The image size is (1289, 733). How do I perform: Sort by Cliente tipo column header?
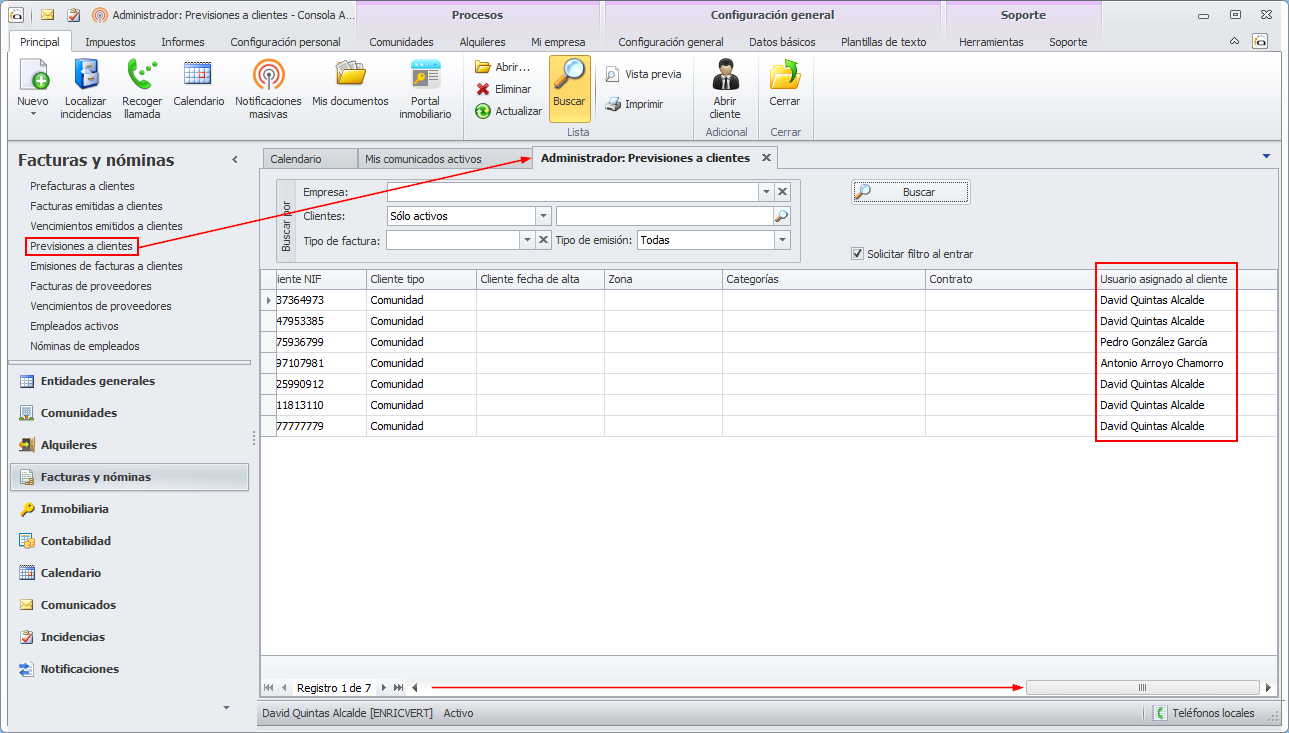(x=421, y=279)
